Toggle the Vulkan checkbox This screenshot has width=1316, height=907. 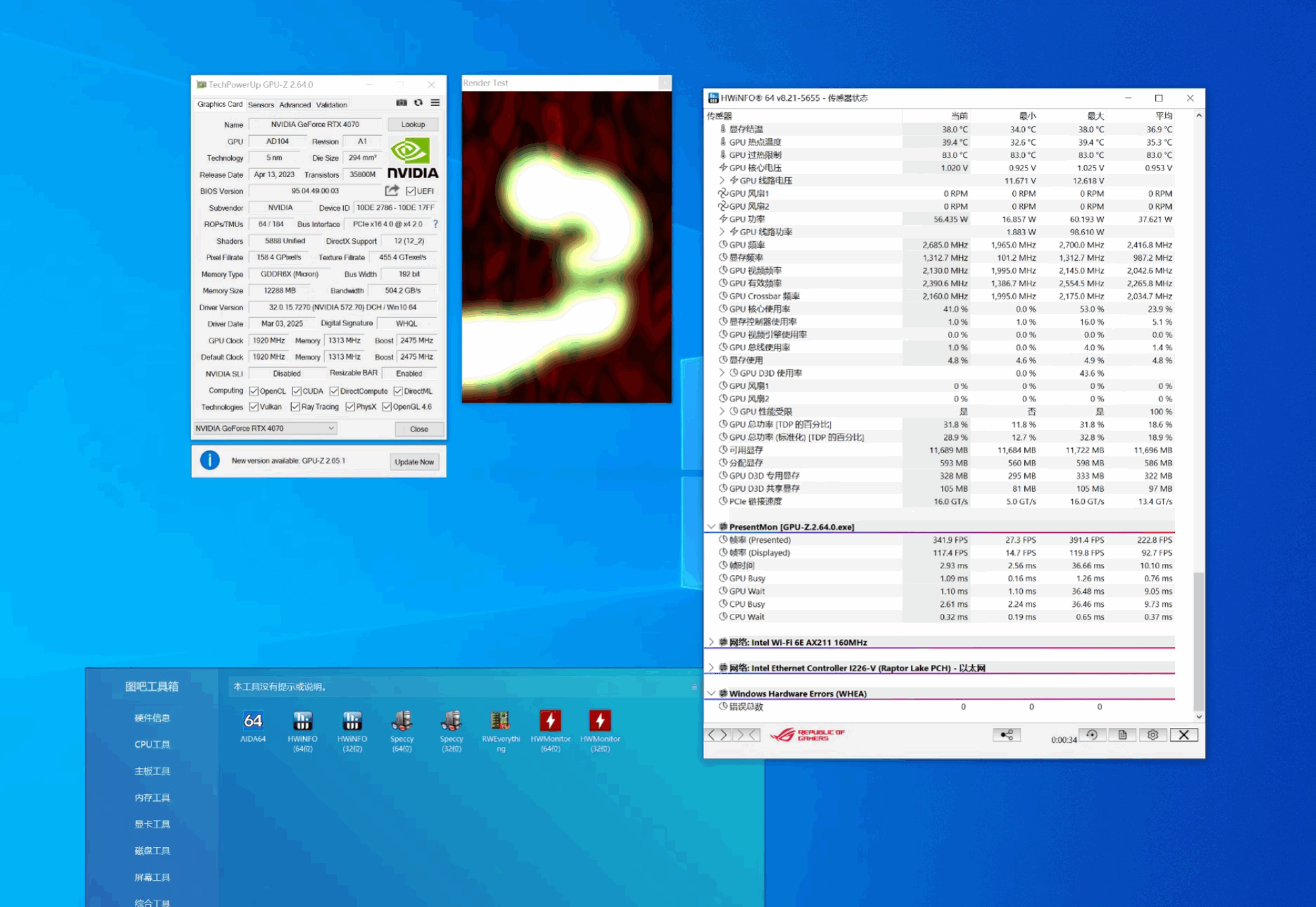pyautogui.click(x=254, y=406)
